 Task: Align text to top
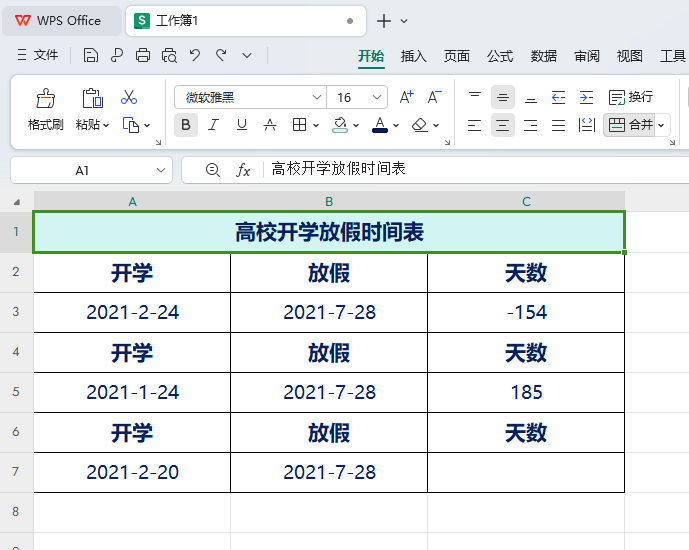475,97
